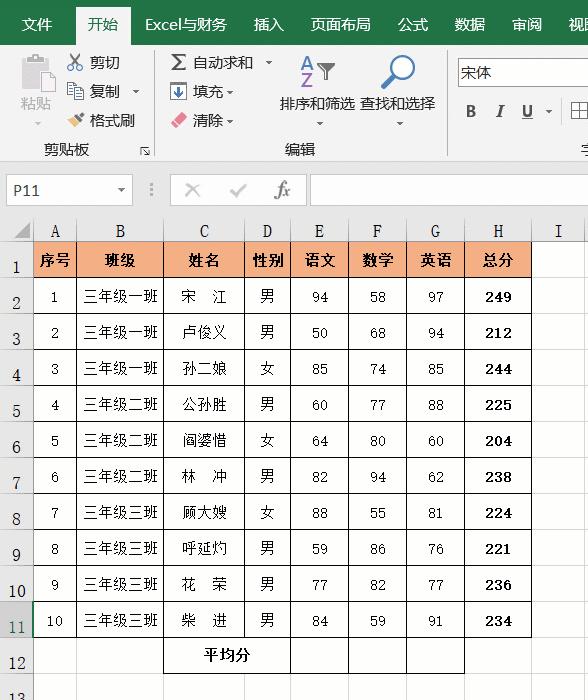
Task: Click the name cell 公孙胜
Action: (x=204, y=404)
